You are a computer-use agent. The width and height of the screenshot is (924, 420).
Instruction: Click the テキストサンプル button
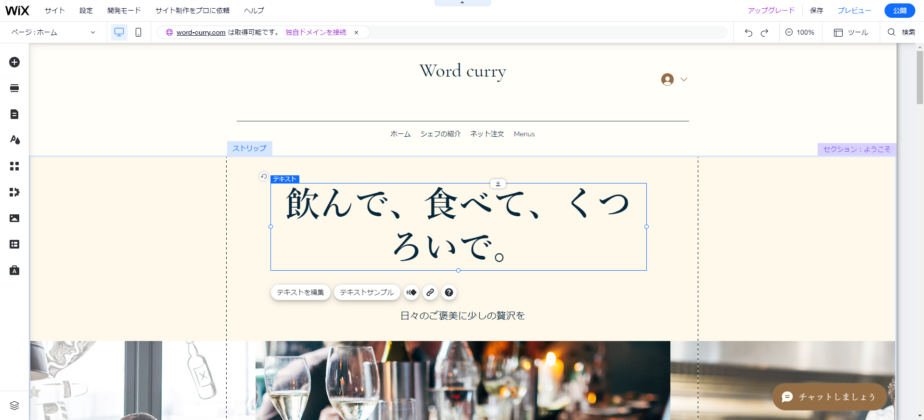pyautogui.click(x=367, y=292)
